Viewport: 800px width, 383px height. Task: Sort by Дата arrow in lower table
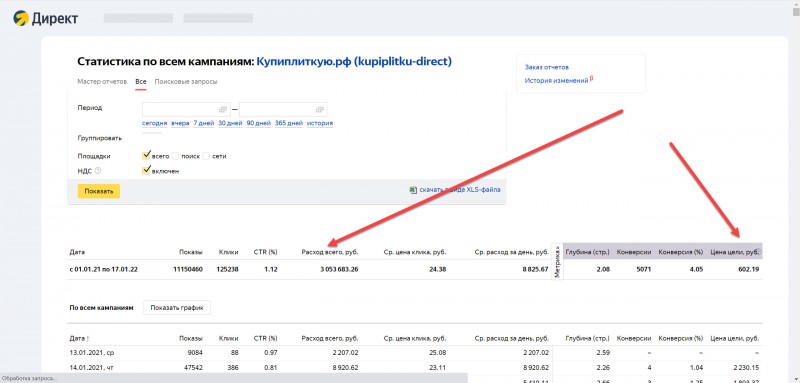pyautogui.click(x=88, y=338)
